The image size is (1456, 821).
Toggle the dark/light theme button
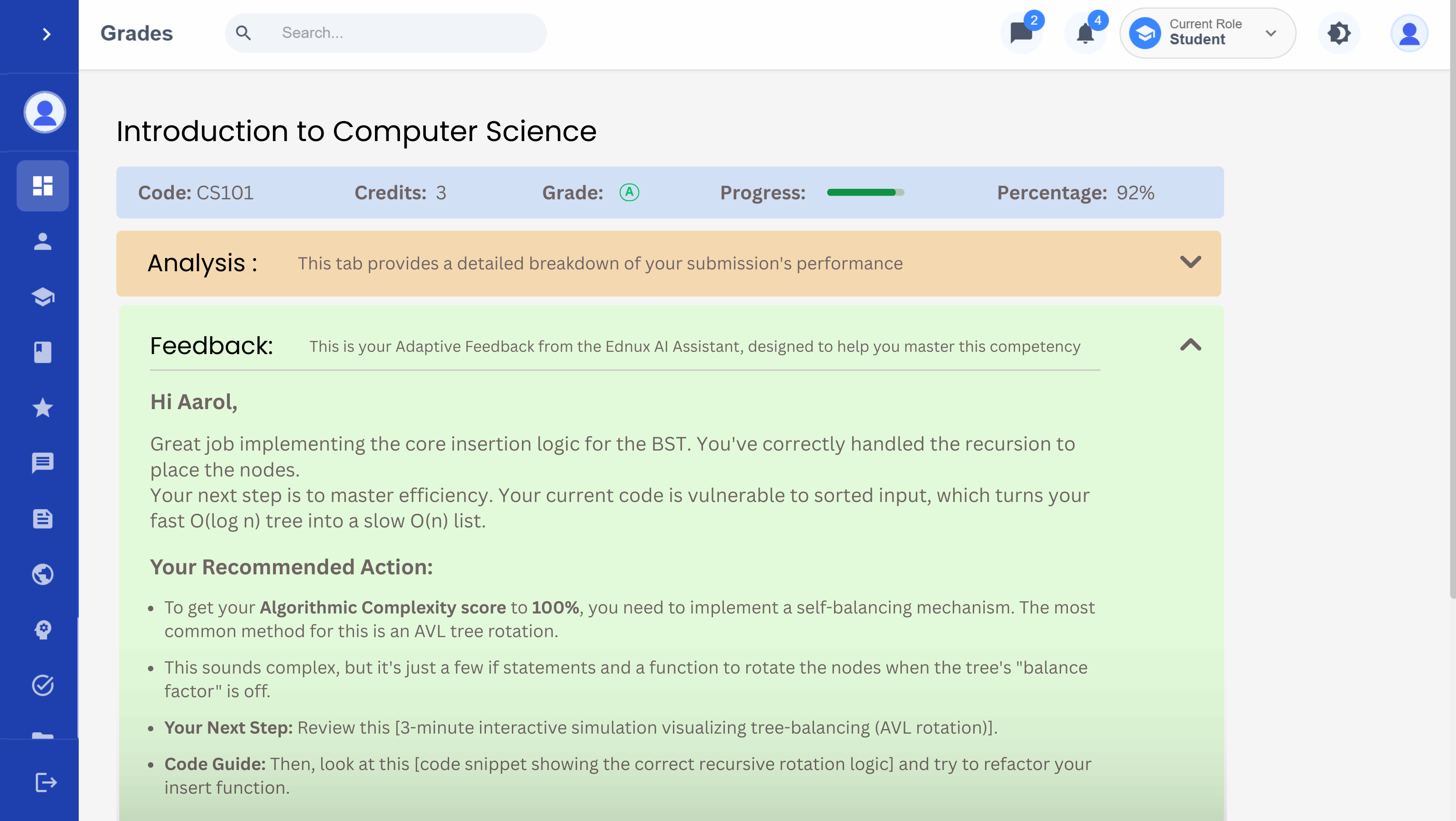(x=1339, y=33)
